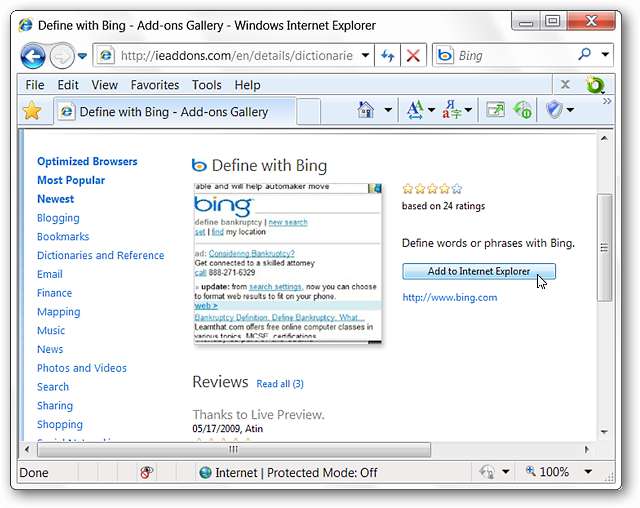Click the Add to Internet Explorer button
The height and width of the screenshot is (508, 640).
(x=478, y=271)
